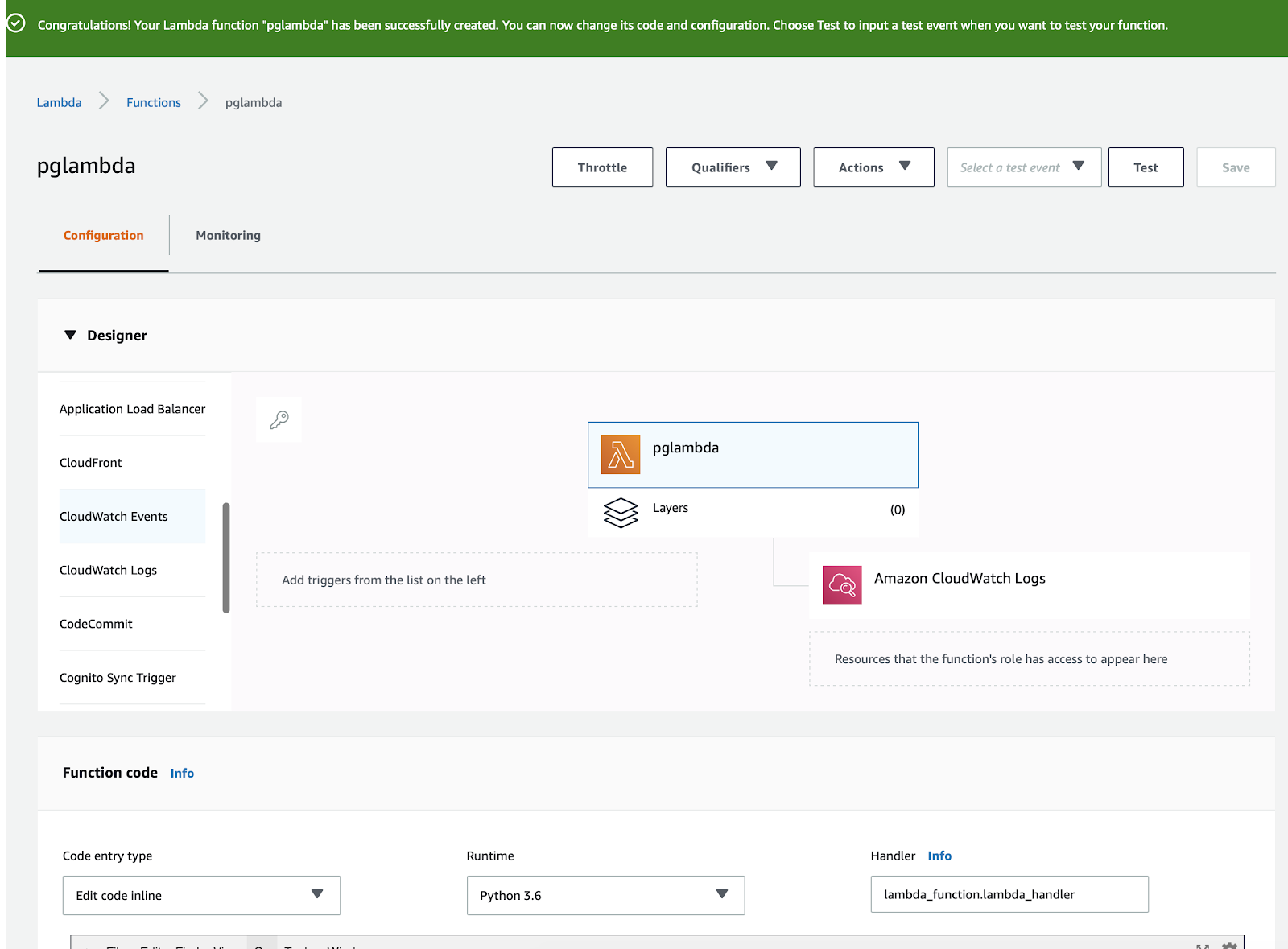Open the Functions breadcrumb link
1288x949 pixels.
[154, 102]
